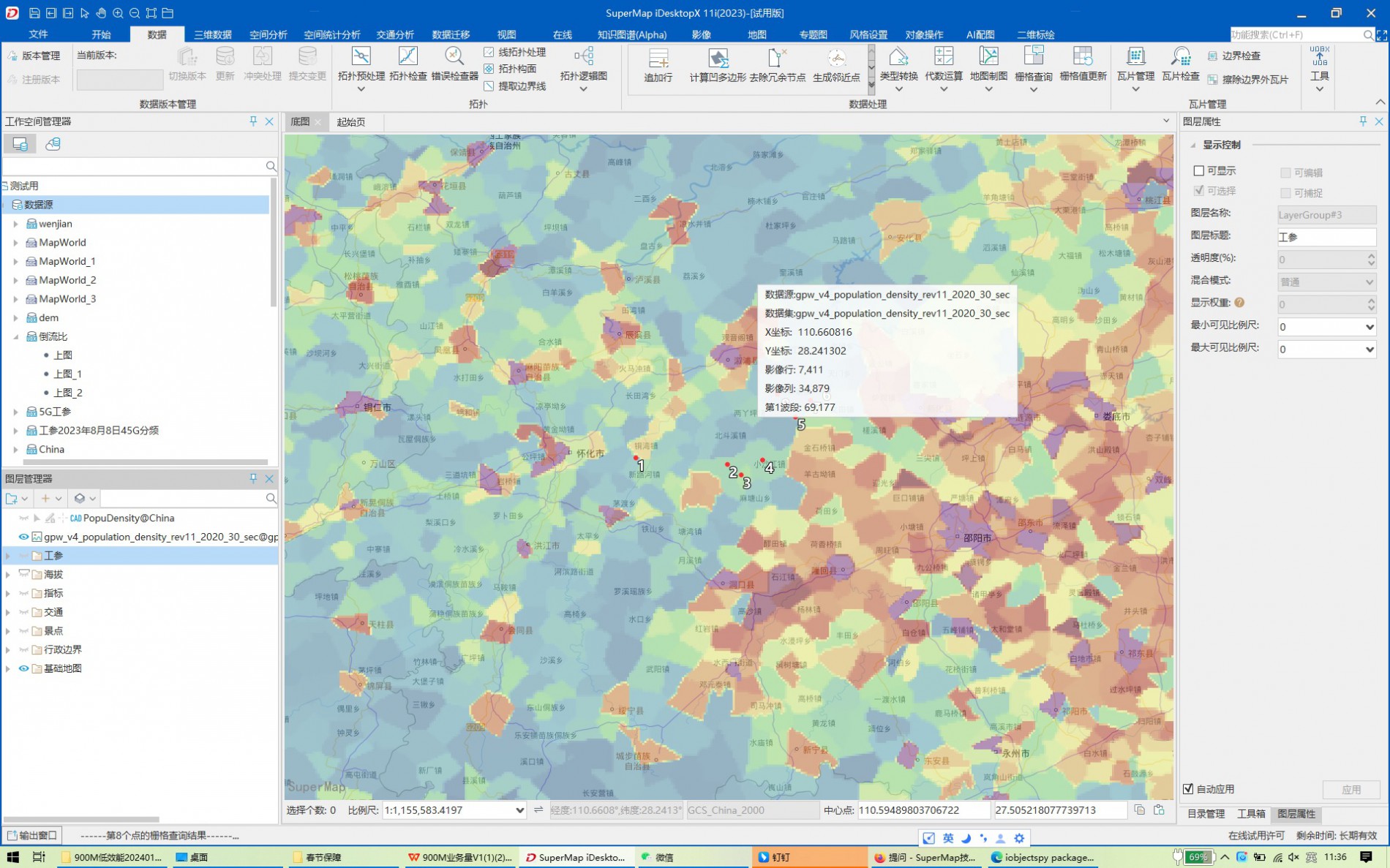
Task: Click the zoom in magnifier icon
Action: pyautogui.click(x=118, y=13)
